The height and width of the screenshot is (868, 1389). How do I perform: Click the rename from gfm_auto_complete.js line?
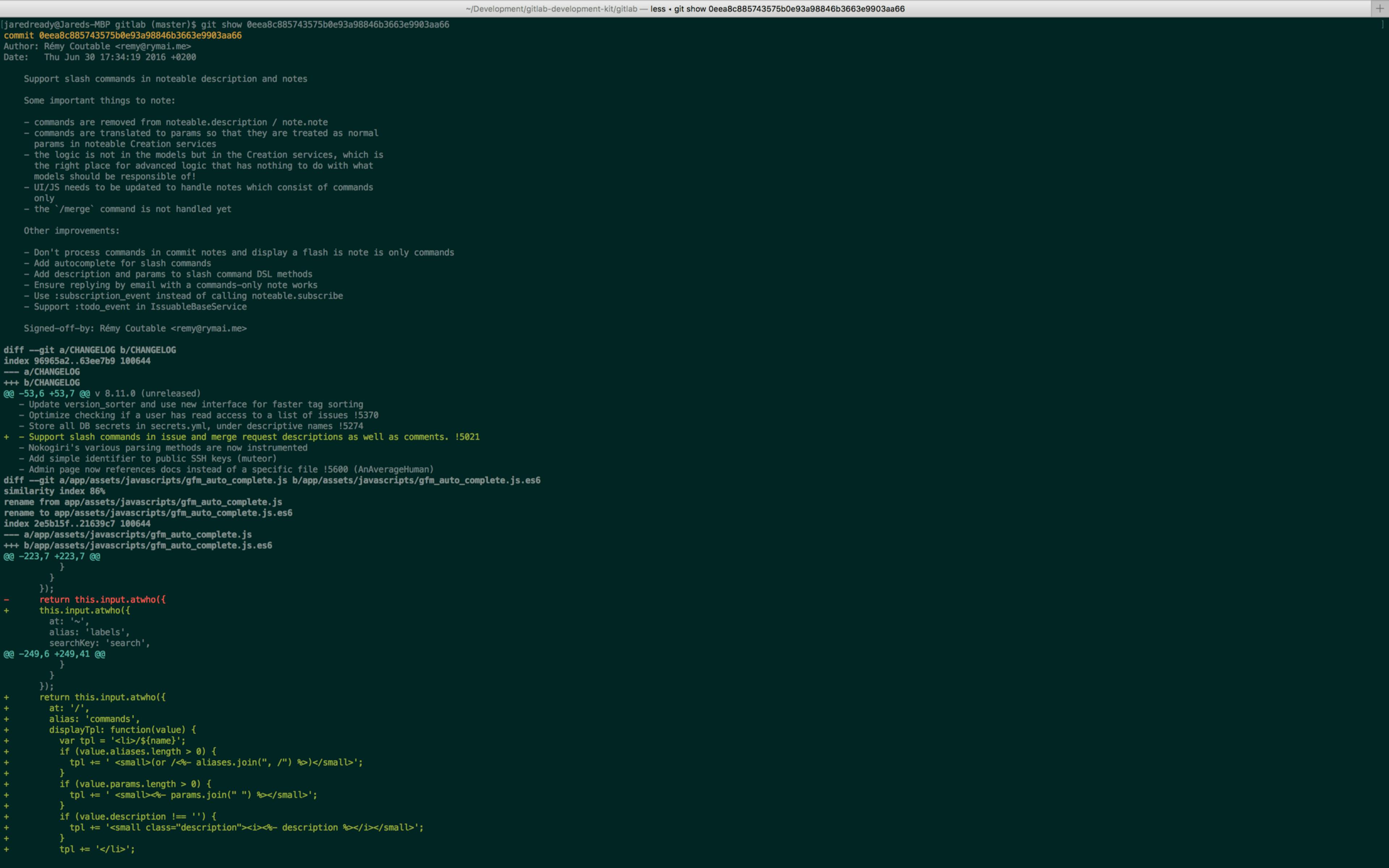point(143,502)
